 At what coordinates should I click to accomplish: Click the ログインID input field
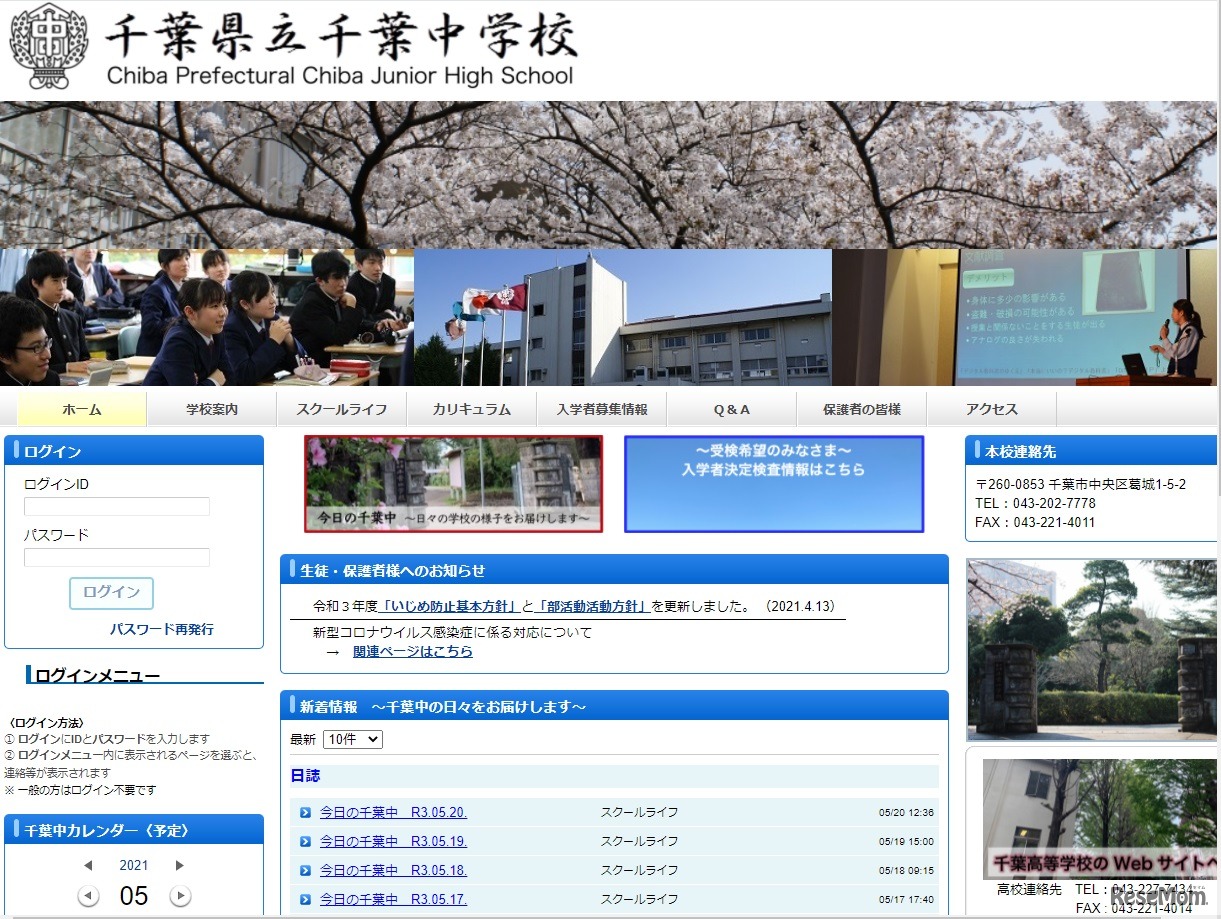(x=116, y=507)
